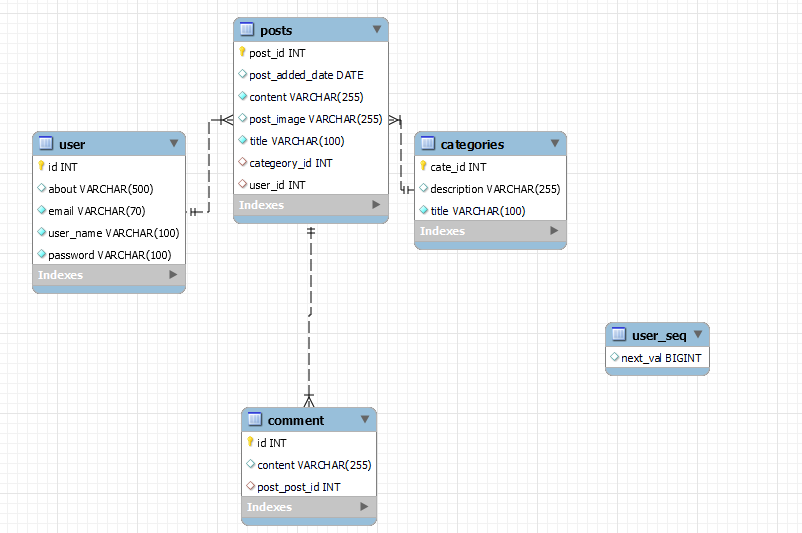Screen dimensions: 802x533
Task: Select the email VARCHAR(70) column
Action: 109,211
